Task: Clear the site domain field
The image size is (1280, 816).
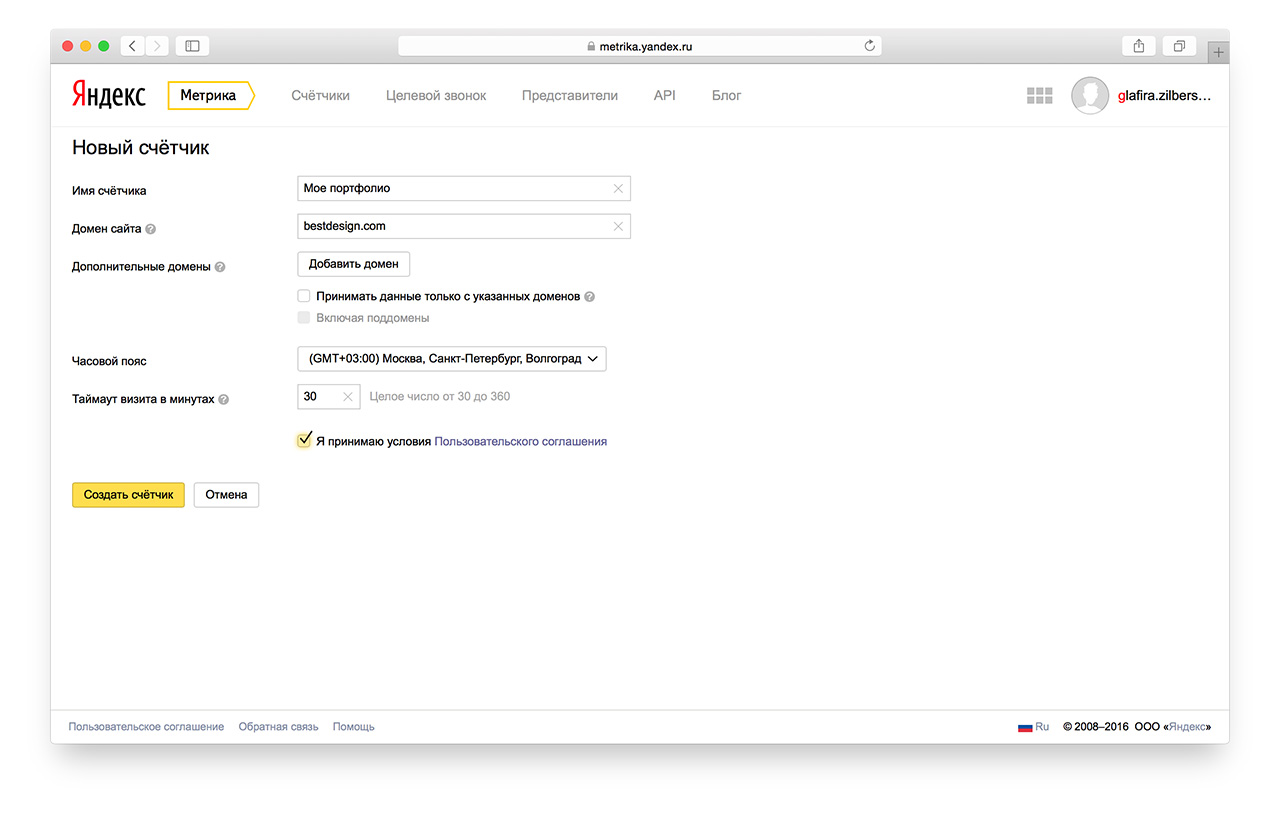Action: point(618,227)
